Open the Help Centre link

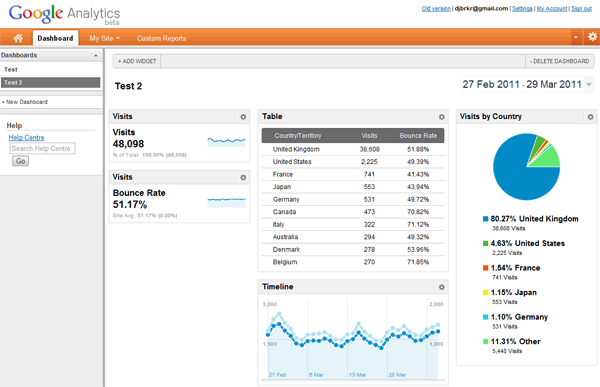click(26, 137)
